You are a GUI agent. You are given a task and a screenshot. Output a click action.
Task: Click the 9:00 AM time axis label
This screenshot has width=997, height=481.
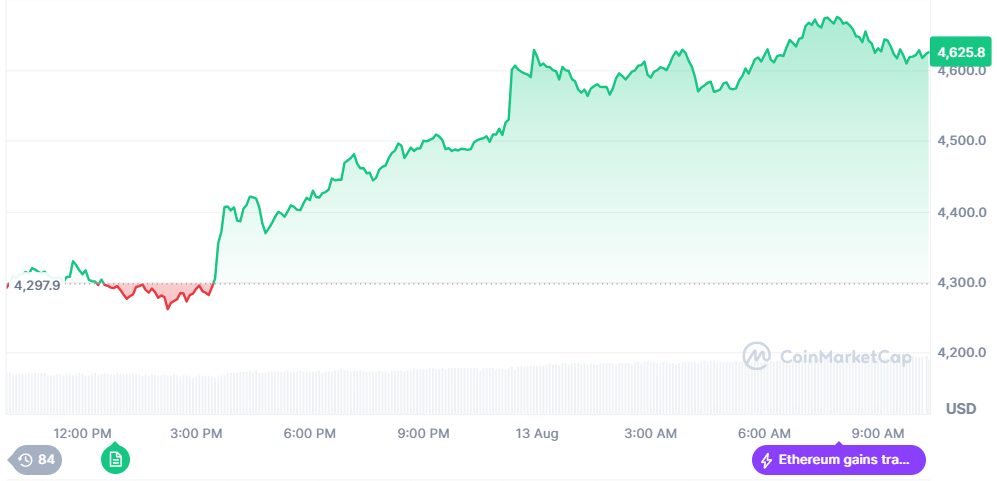[877, 433]
